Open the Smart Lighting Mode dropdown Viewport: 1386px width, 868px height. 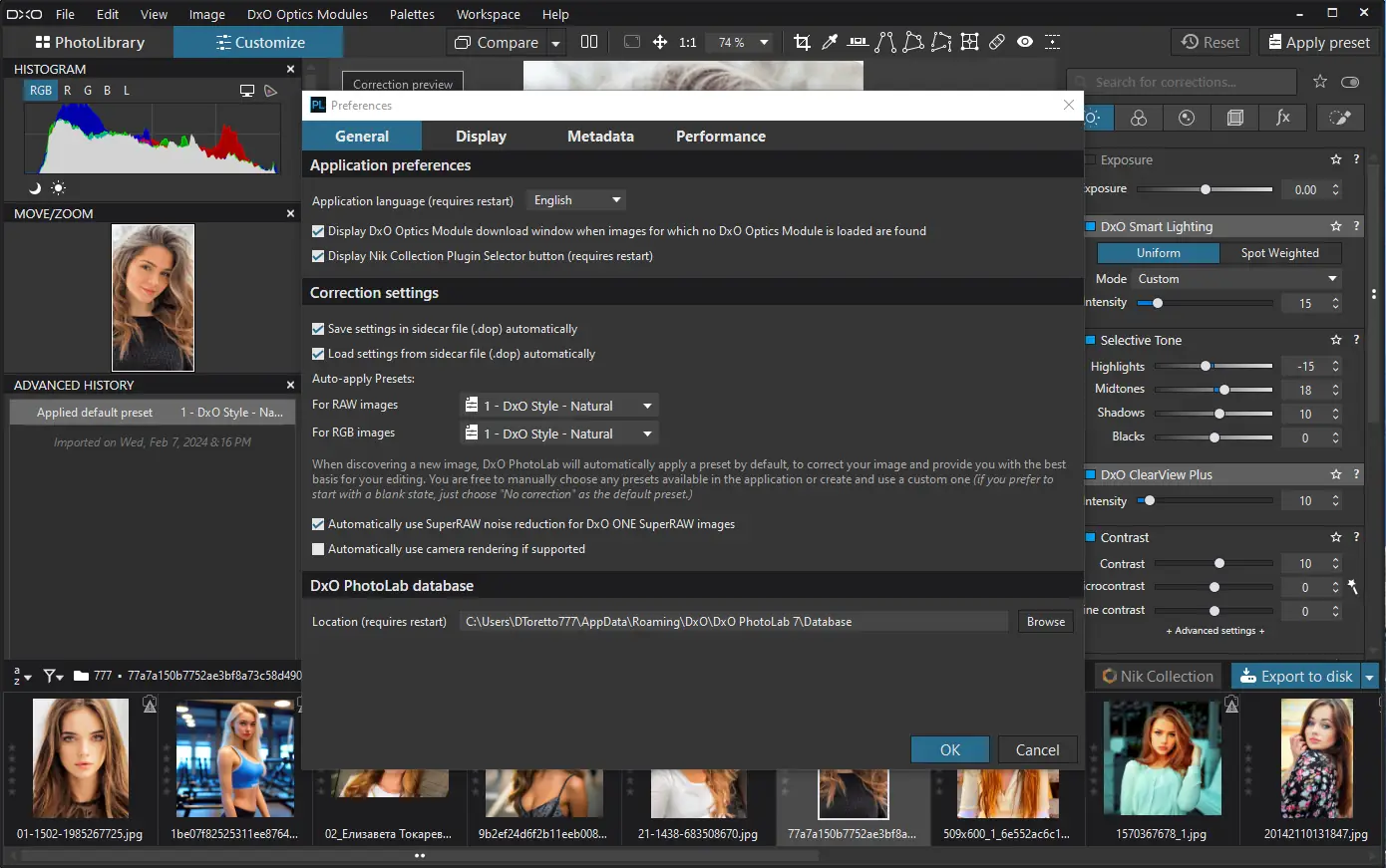coord(1236,279)
